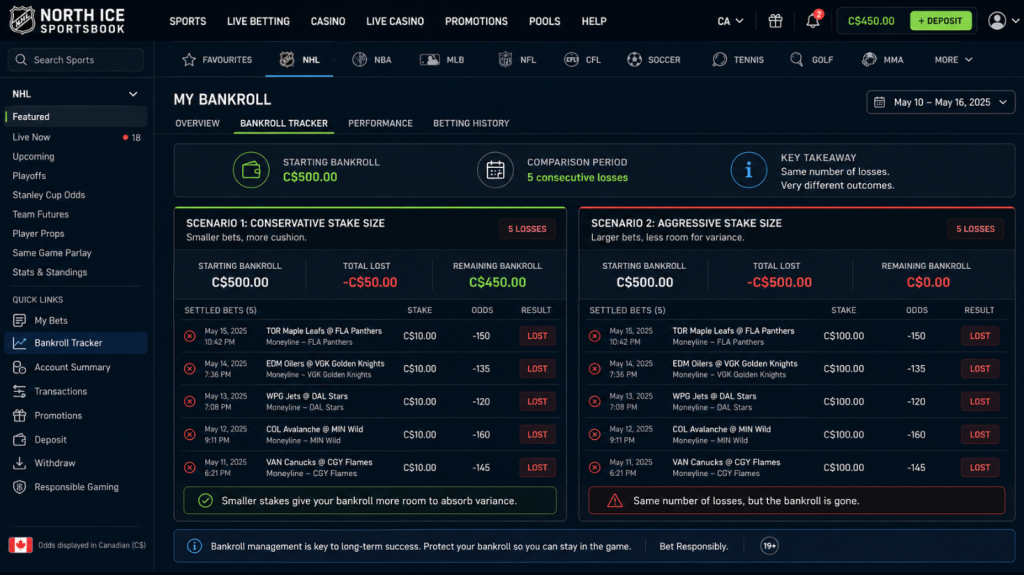Select Featured in NHL sidebar
Image resolution: width=1024 pixels, height=575 pixels.
(x=76, y=116)
